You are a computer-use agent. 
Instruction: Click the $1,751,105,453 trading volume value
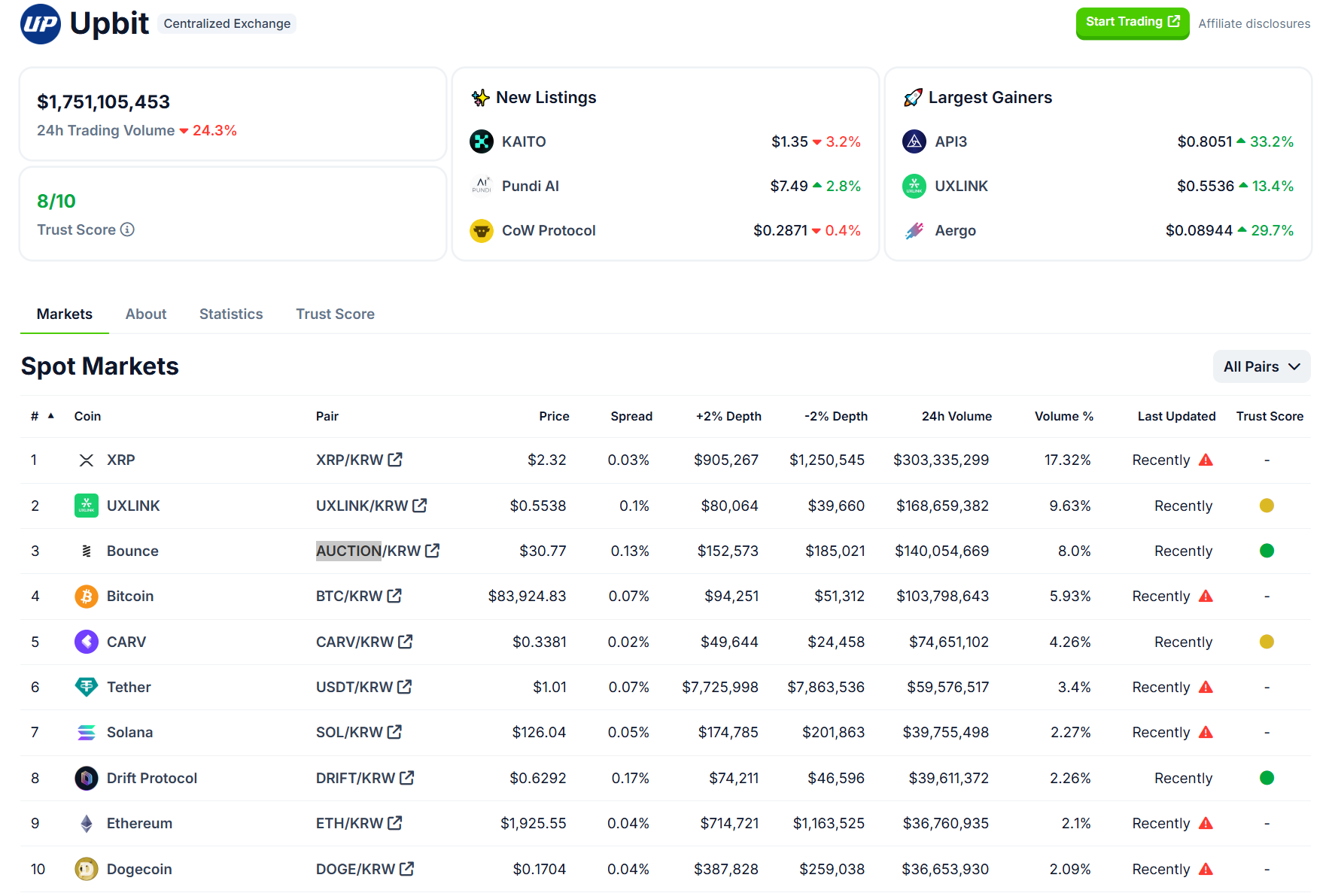pyautogui.click(x=103, y=102)
